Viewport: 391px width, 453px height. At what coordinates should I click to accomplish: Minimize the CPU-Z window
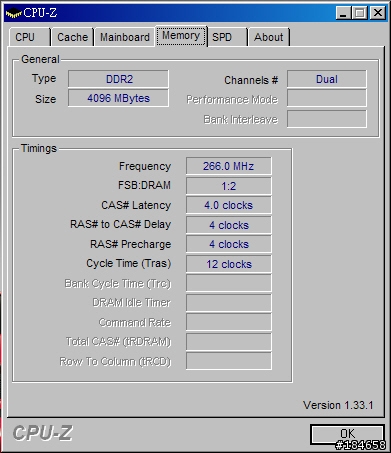(343, 13)
